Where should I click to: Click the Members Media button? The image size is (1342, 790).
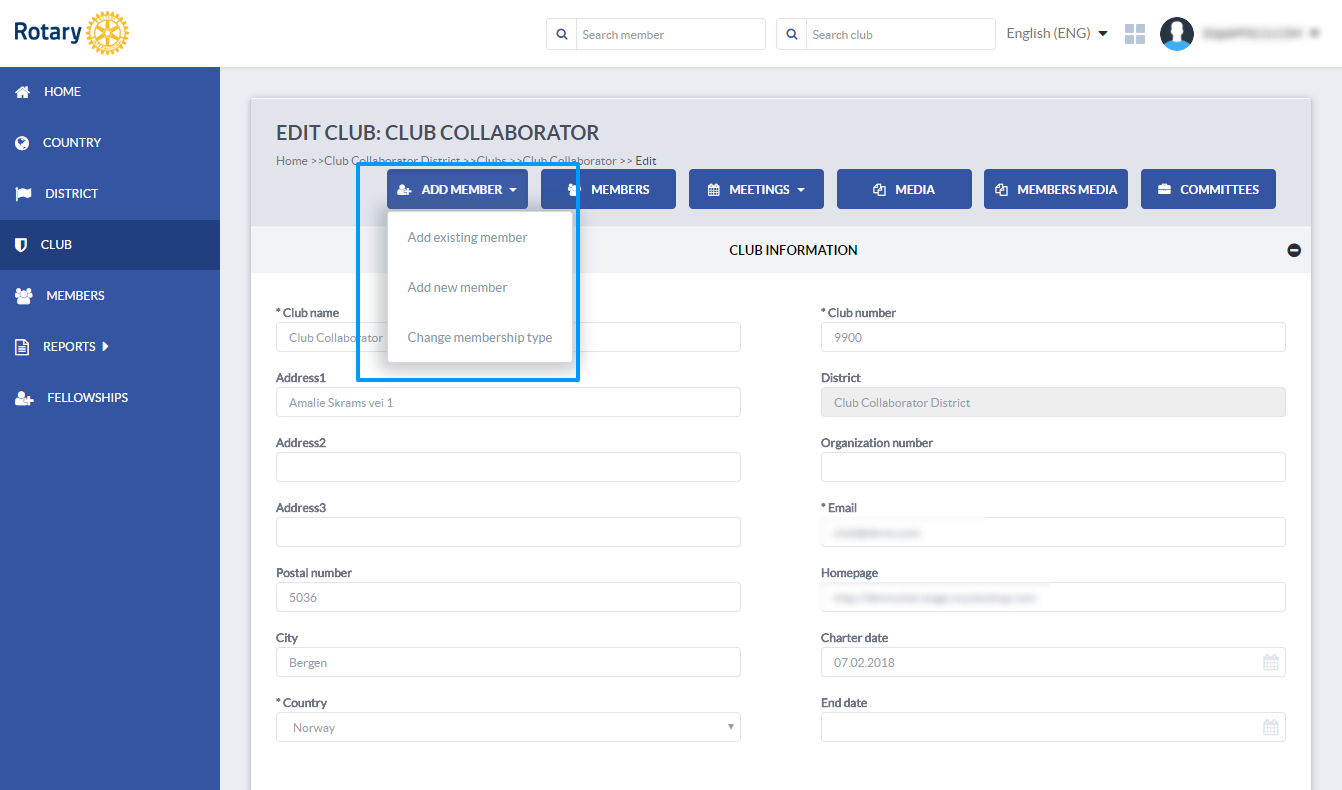1056,189
